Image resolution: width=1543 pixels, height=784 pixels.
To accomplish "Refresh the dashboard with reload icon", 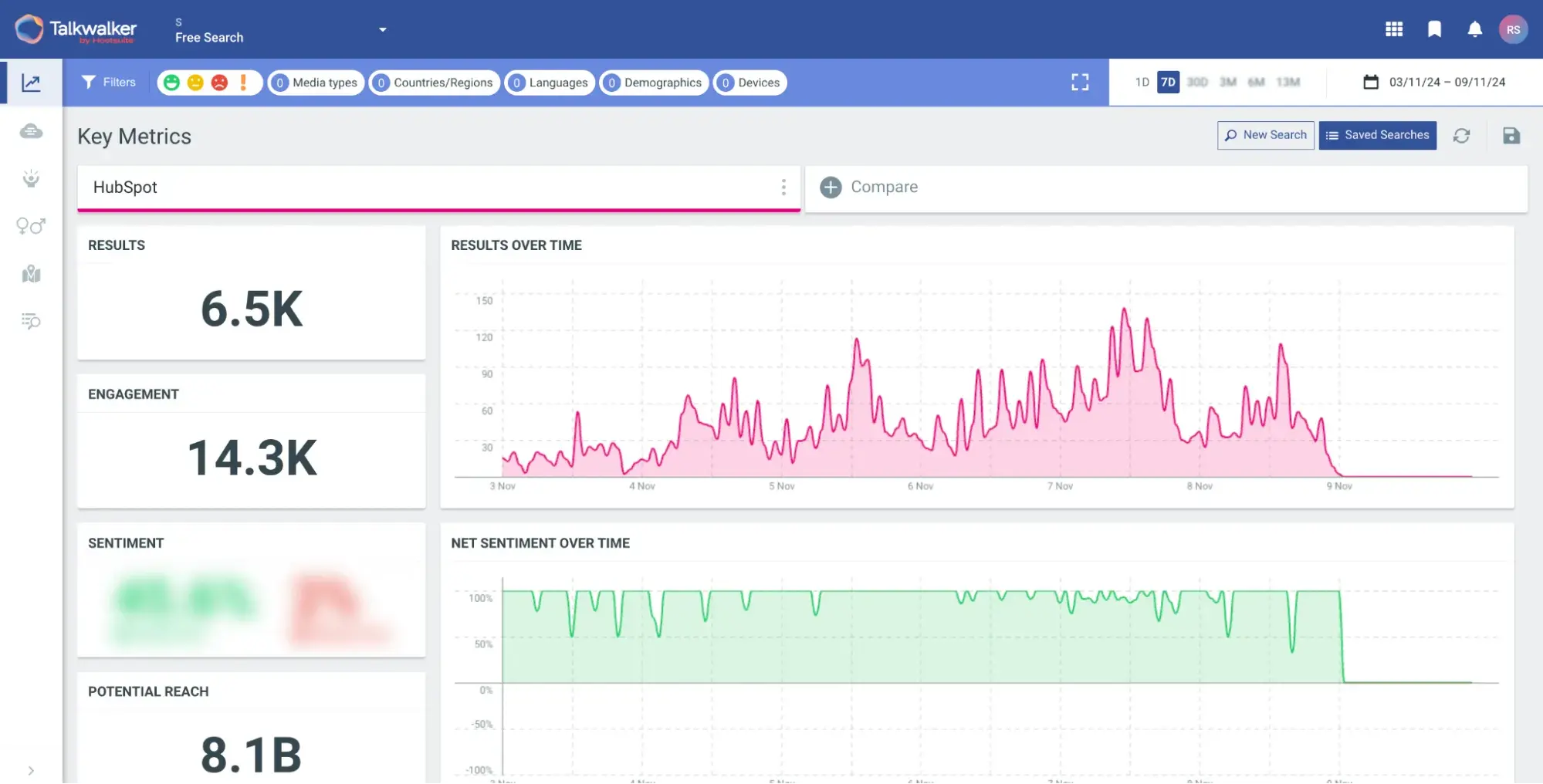I will click(1461, 136).
